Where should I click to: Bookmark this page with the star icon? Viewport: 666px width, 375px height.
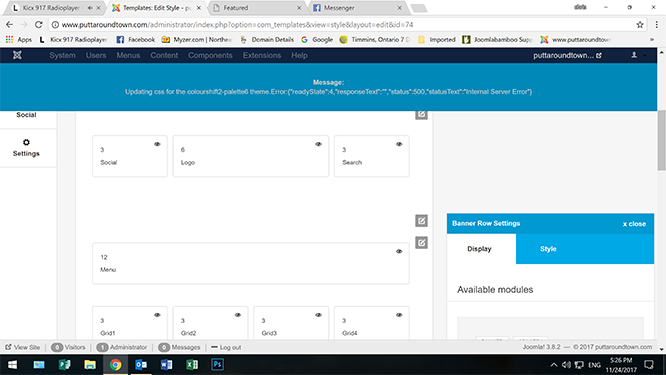click(640, 25)
